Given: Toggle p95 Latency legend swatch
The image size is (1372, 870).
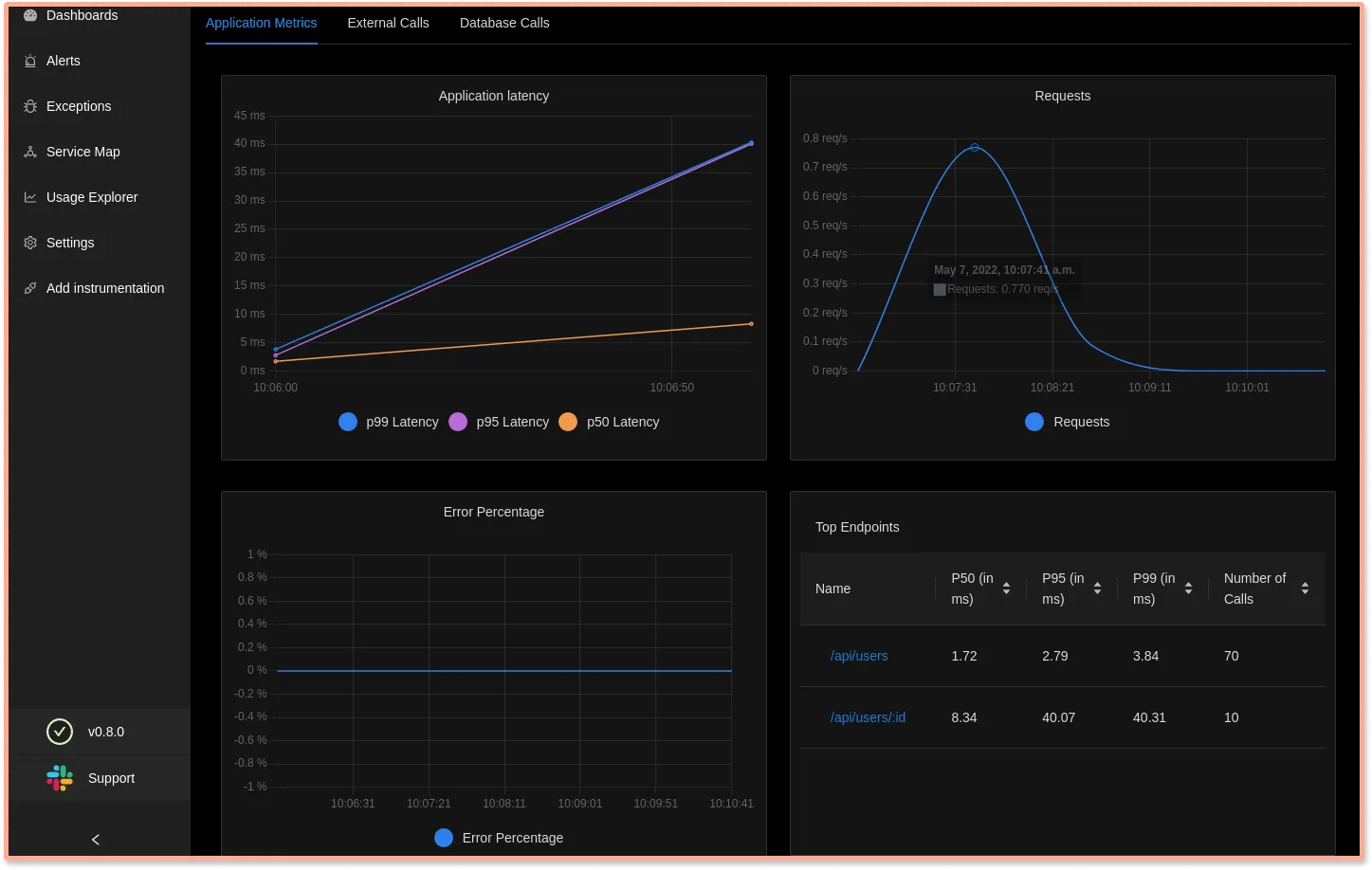Looking at the screenshot, I should click(458, 422).
